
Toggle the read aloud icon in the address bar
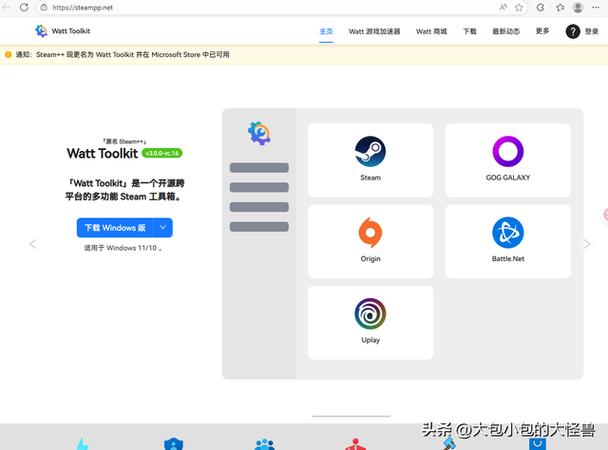click(x=503, y=7)
